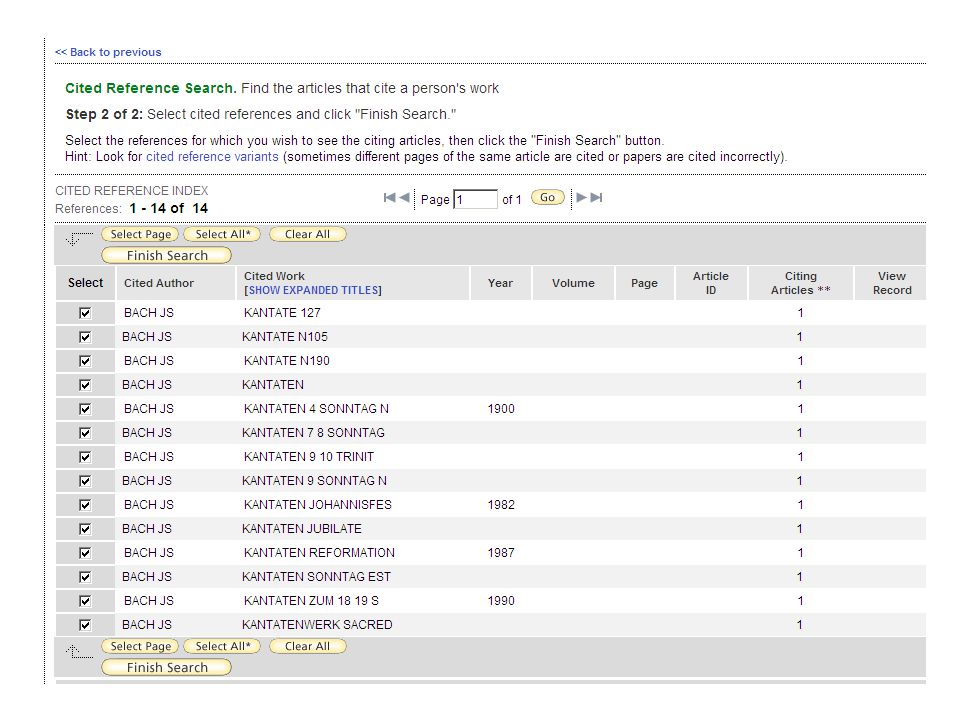Click the KANTATENWERK SACRED cited work text
Screen dimensions: 960x720
pyautogui.click(x=317, y=624)
